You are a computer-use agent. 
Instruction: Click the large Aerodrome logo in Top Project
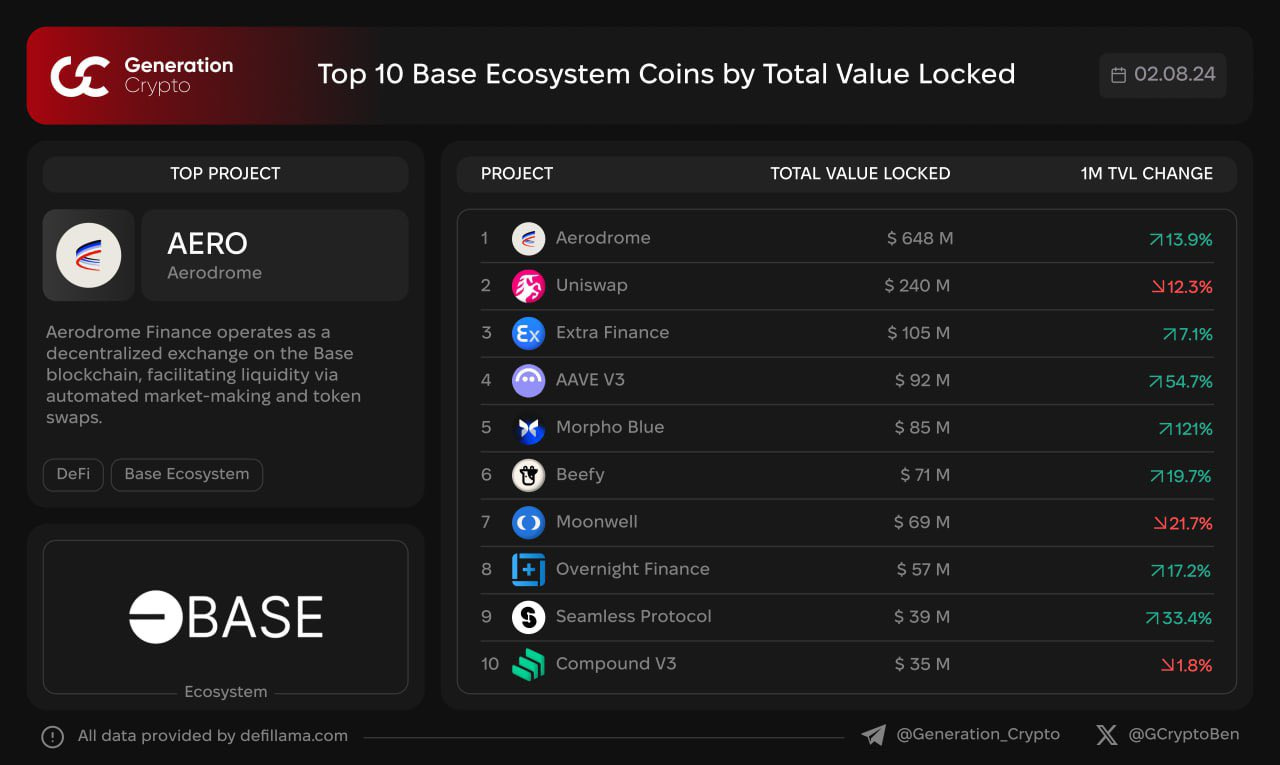coord(88,255)
